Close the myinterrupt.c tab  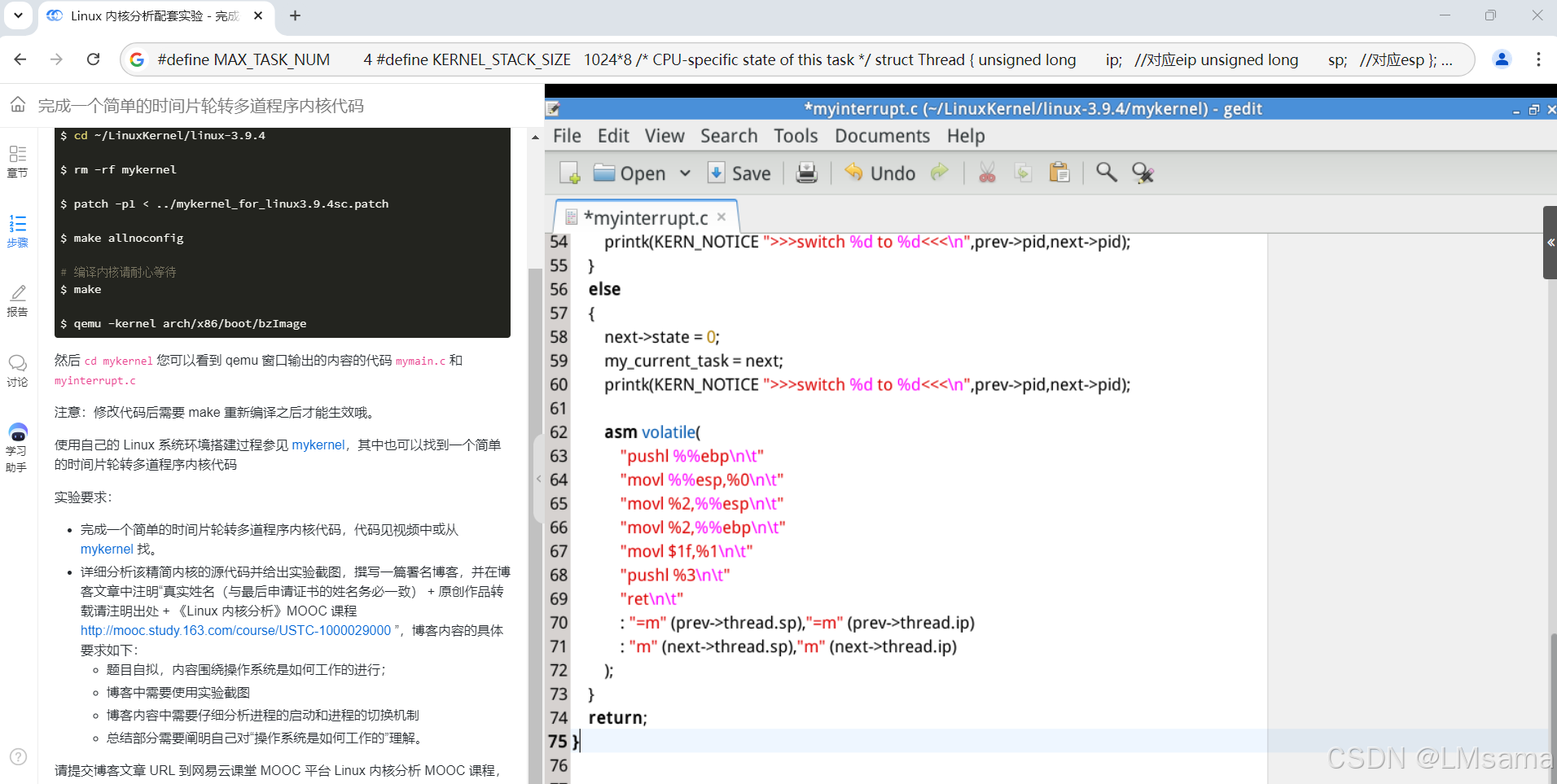721,217
